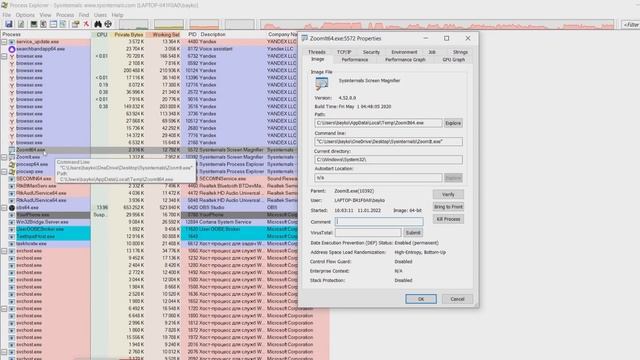The image size is (640, 360).
Task: Select the SECOMN64.exe process row
Action: (149, 179)
